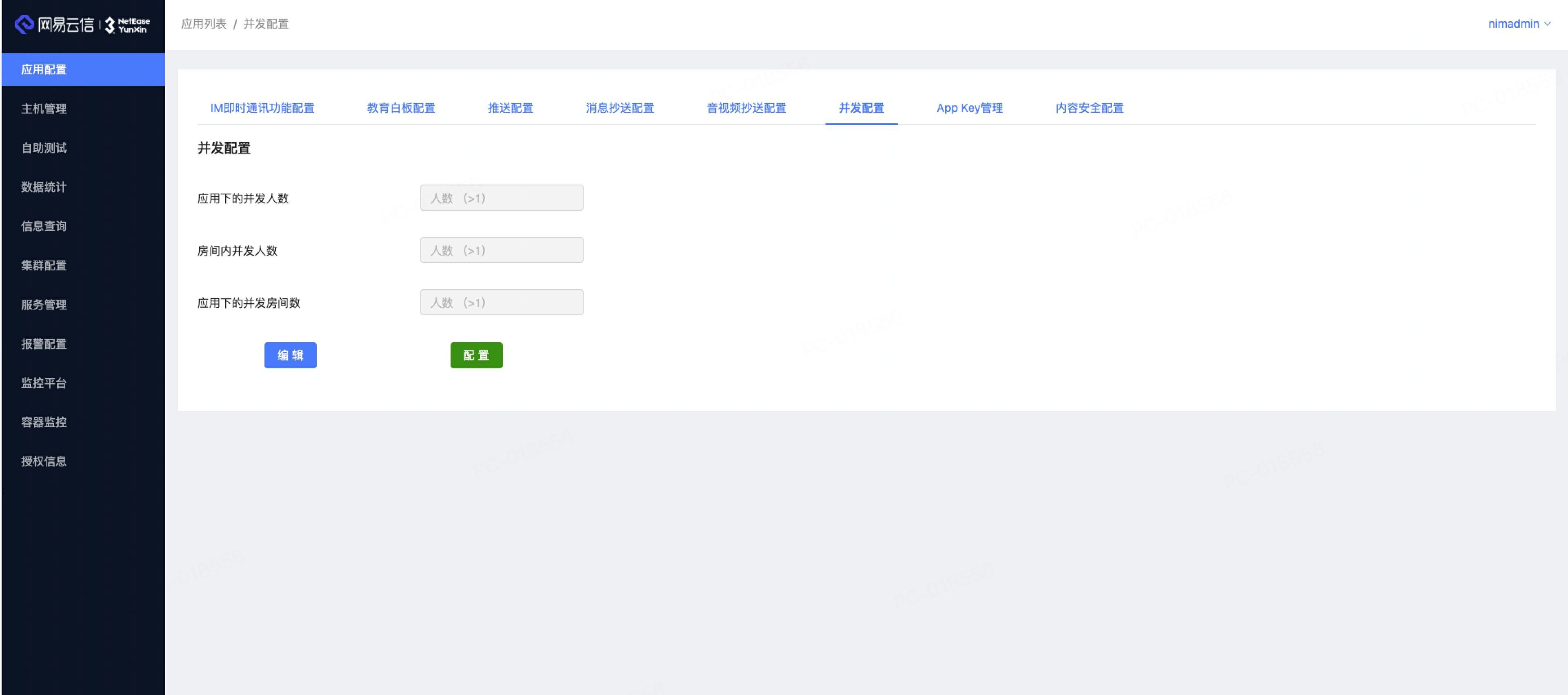Viewport: 1568px width, 695px height.
Task: Select 集群配置 in the sidebar
Action: (43, 265)
